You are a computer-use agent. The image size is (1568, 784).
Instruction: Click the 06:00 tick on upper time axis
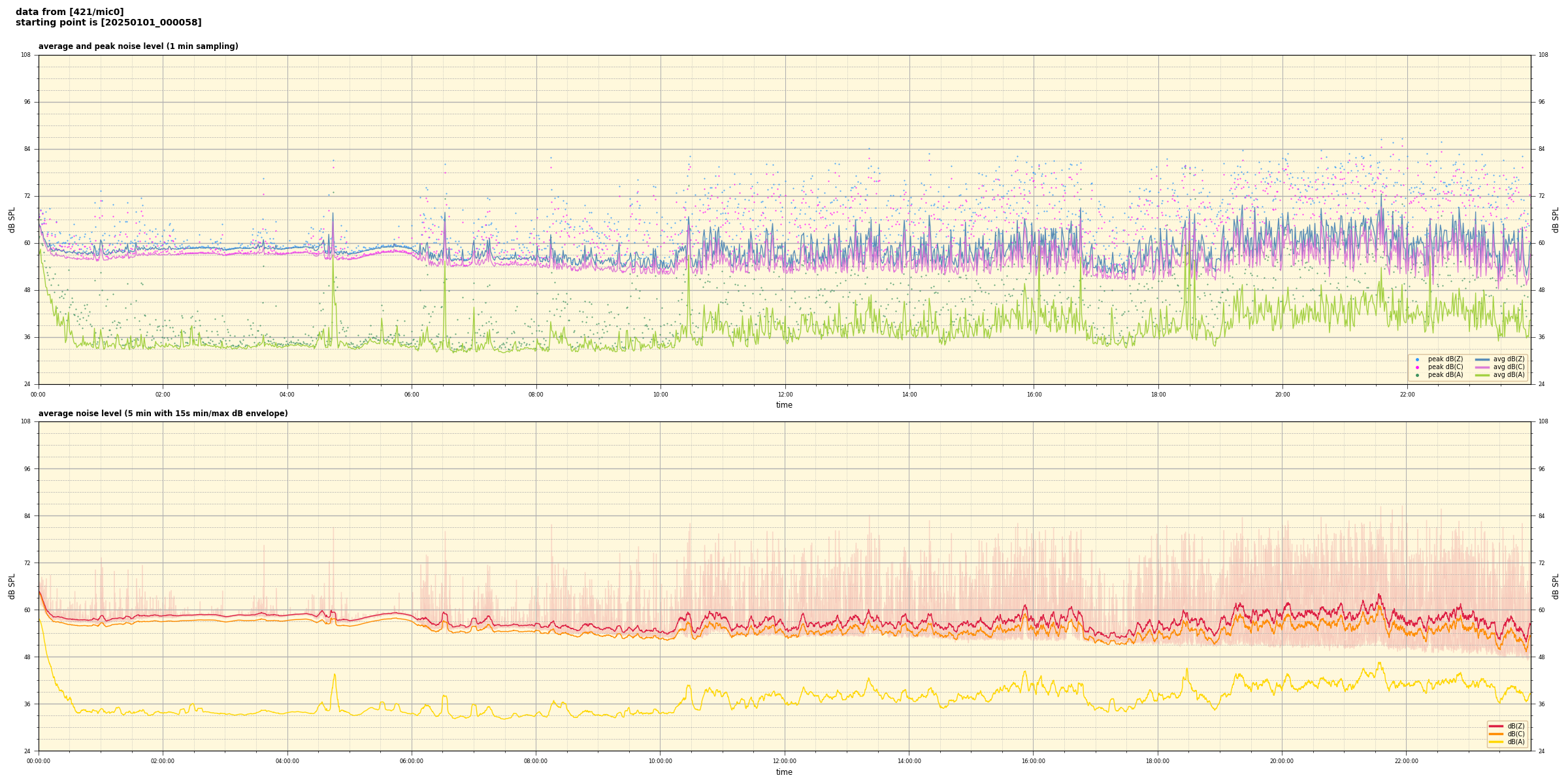click(x=412, y=395)
